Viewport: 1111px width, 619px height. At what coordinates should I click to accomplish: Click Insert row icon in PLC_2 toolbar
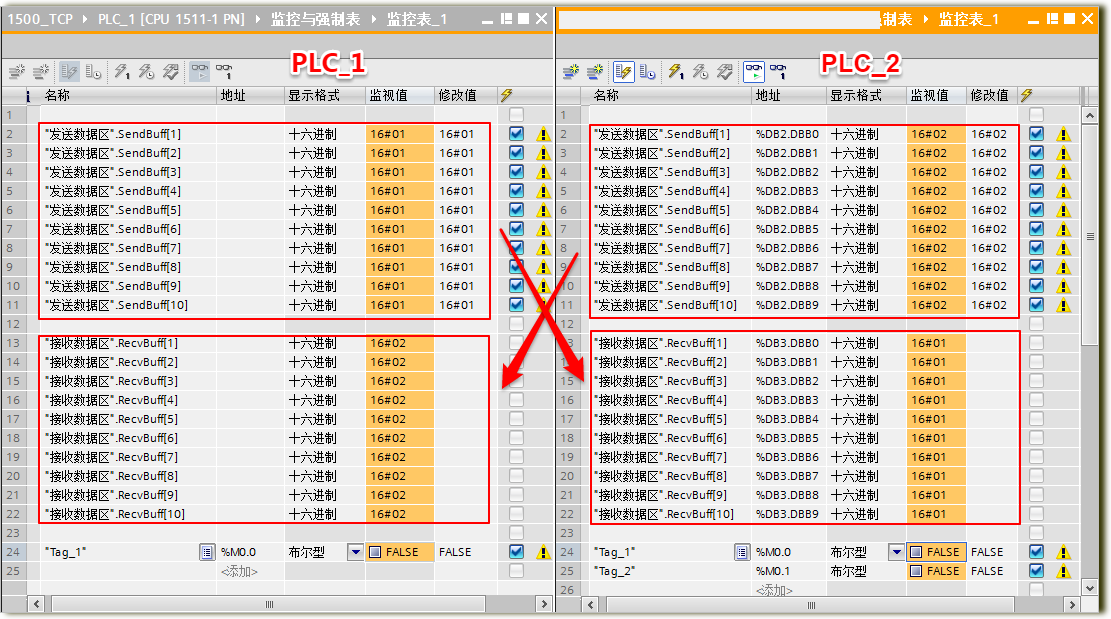coord(571,71)
